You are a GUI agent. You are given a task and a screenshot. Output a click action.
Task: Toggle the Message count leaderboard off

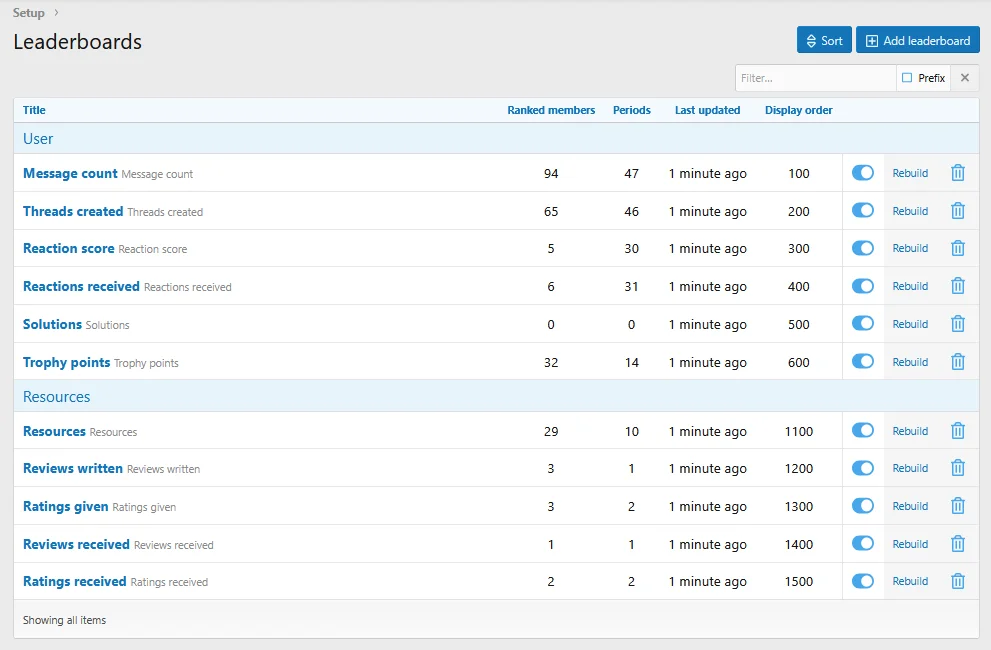(863, 173)
